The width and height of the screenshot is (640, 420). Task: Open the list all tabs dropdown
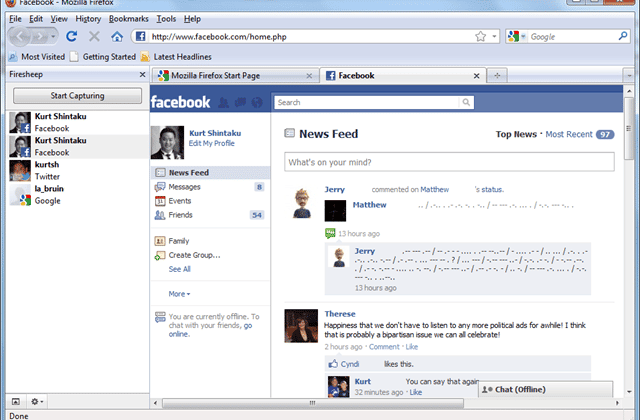(629, 76)
